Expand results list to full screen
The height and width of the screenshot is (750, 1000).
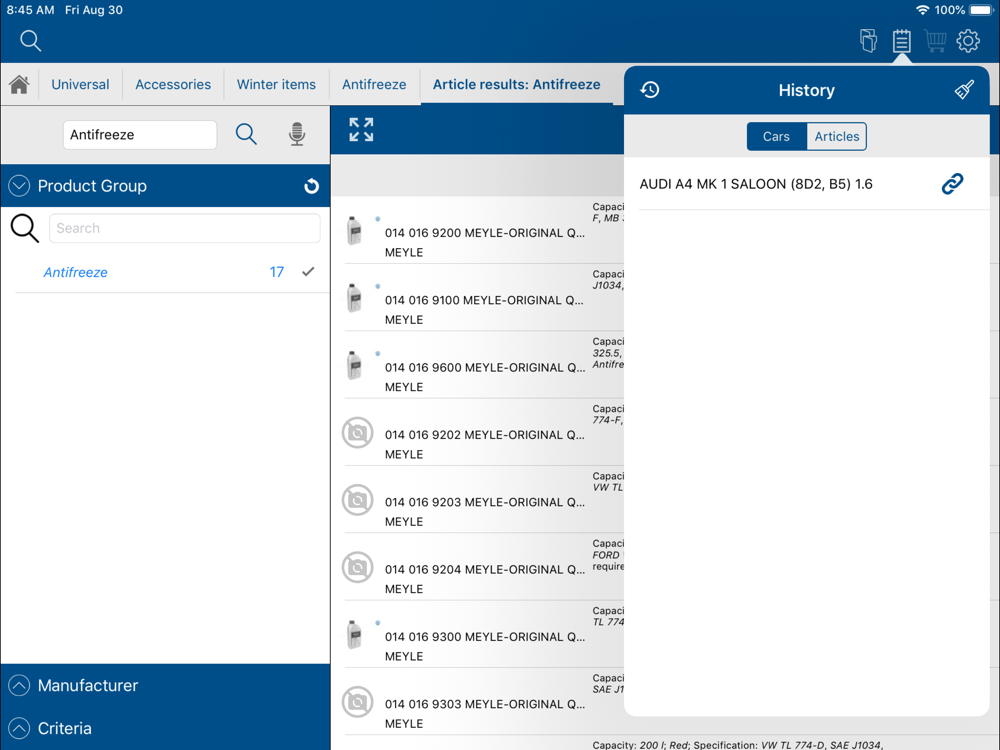tap(361, 129)
